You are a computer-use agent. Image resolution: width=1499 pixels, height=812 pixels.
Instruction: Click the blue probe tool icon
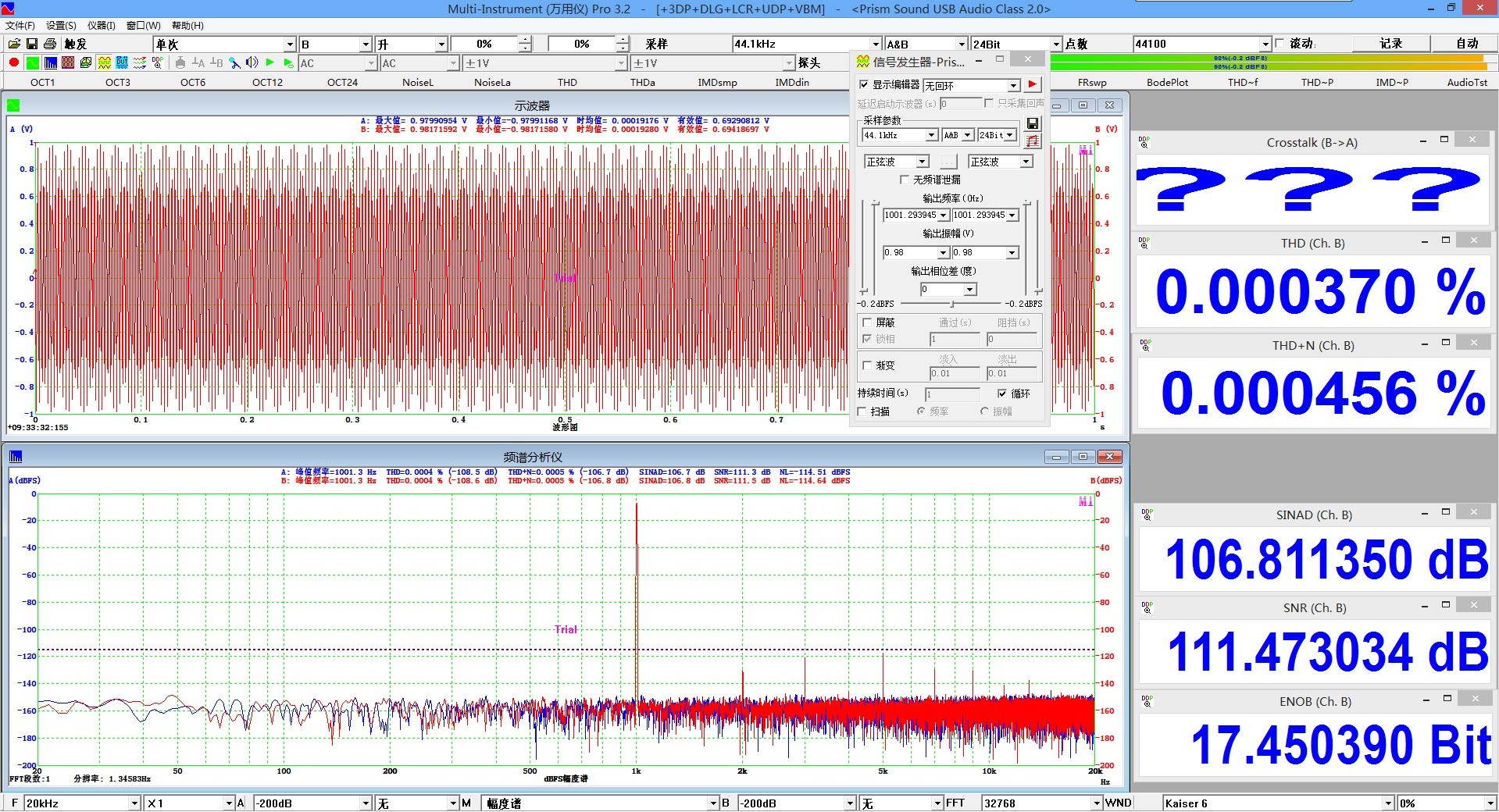click(x=234, y=63)
